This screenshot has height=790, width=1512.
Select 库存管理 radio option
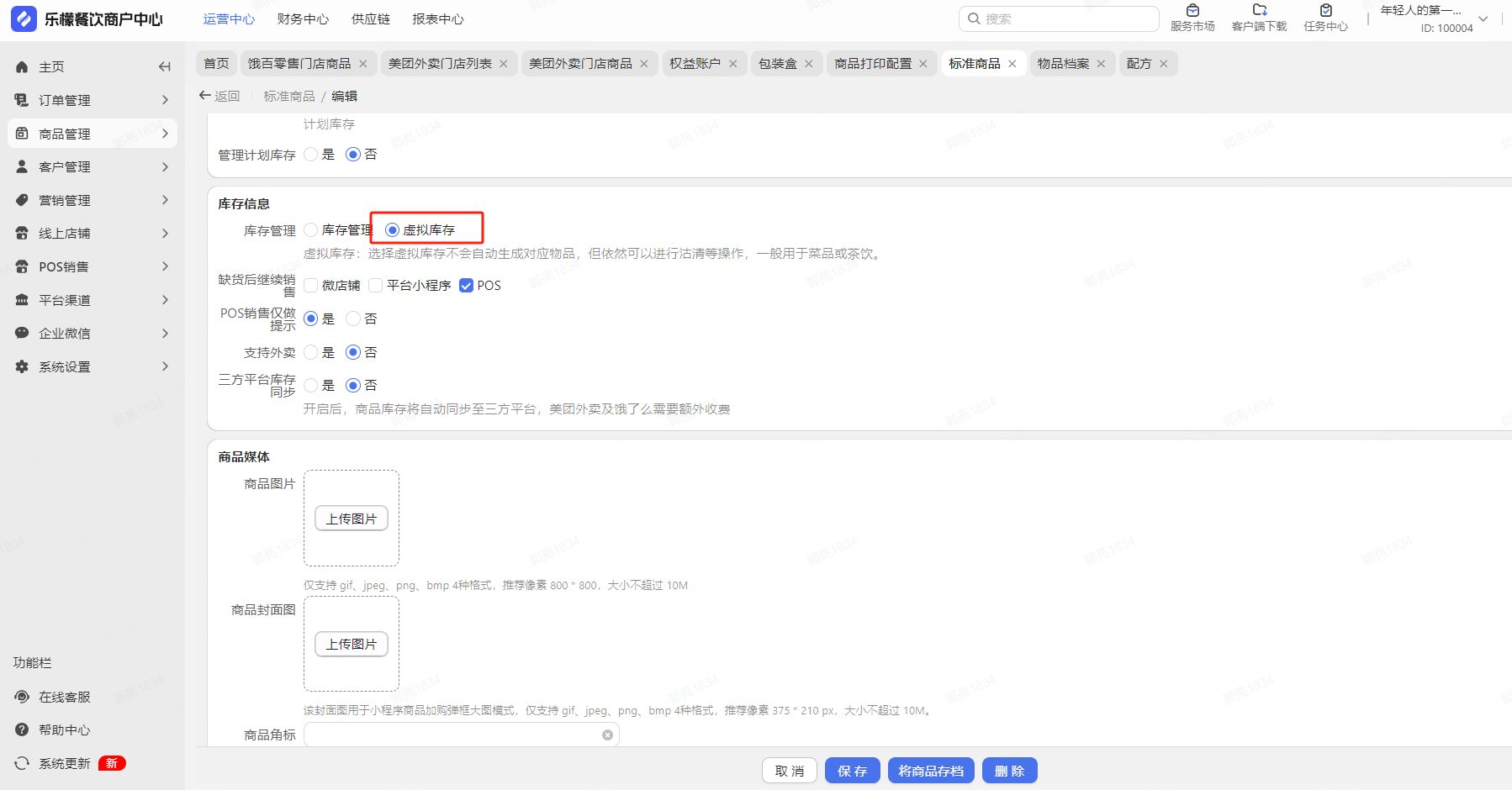tap(311, 230)
